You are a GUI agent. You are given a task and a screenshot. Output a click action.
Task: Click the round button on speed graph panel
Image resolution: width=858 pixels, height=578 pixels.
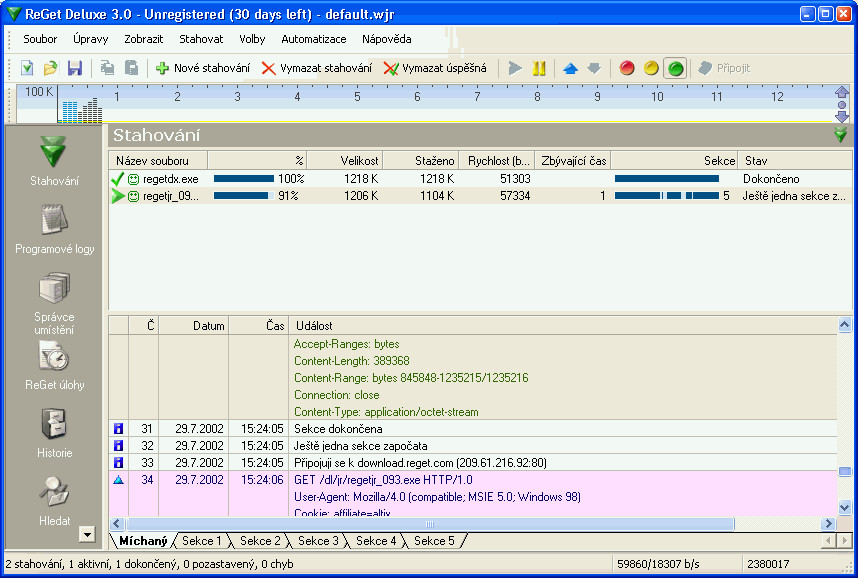(842, 104)
